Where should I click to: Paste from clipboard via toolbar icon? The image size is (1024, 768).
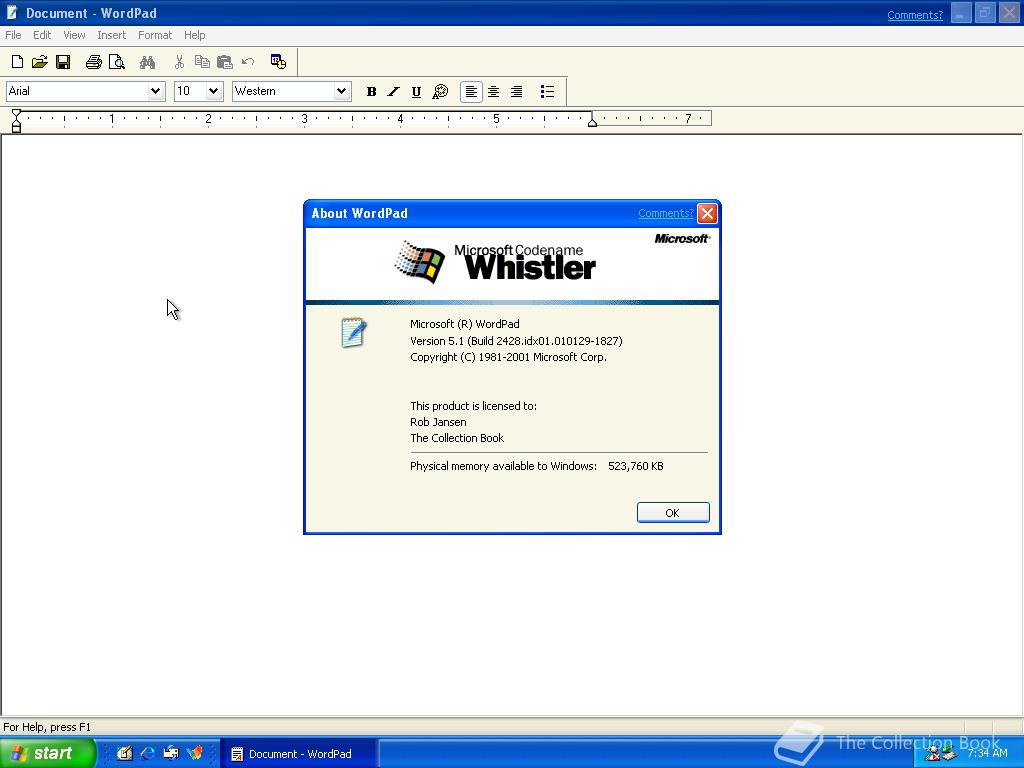pos(224,61)
